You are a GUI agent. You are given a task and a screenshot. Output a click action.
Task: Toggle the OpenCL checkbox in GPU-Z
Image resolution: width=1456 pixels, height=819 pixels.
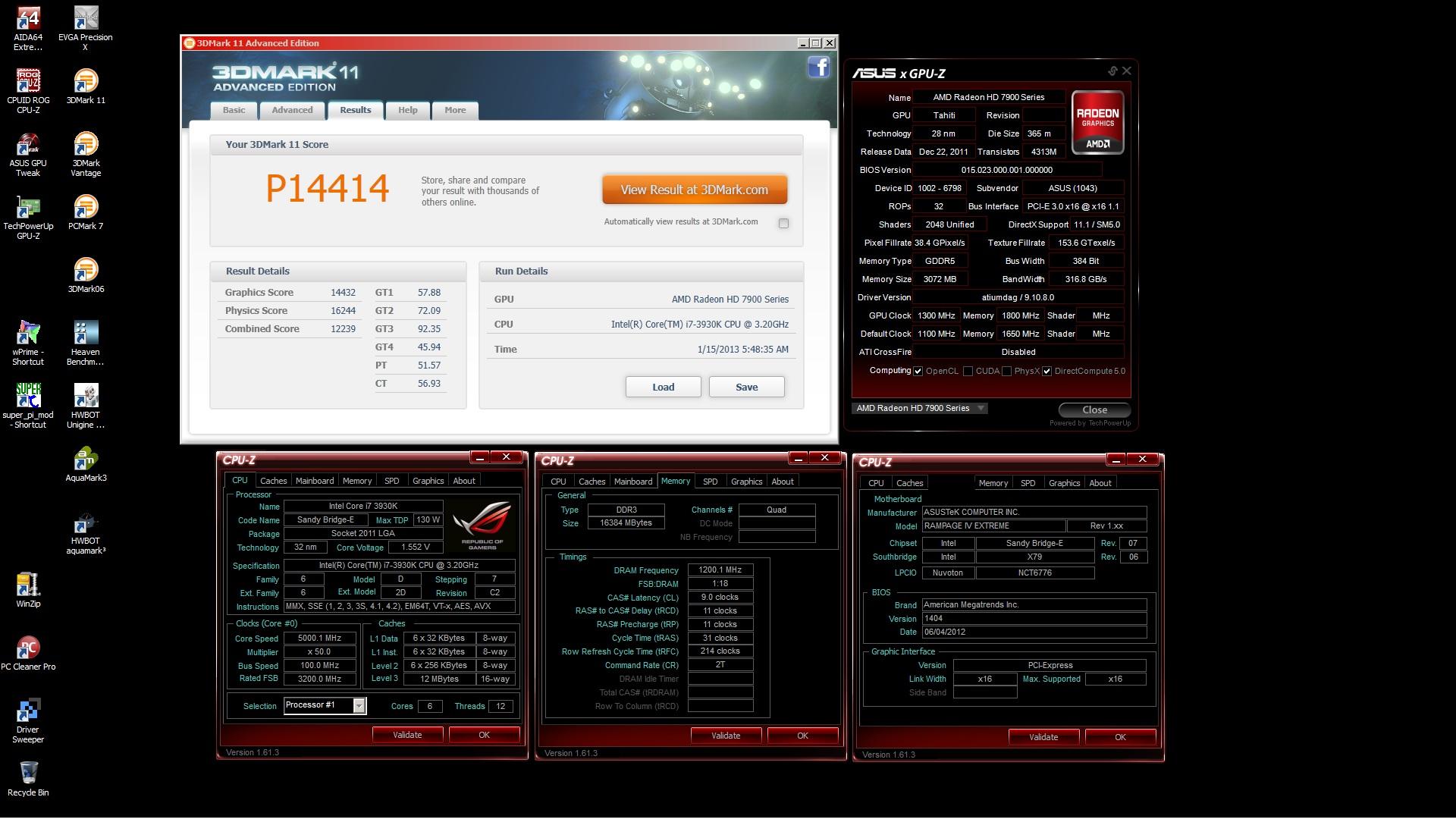click(x=918, y=372)
